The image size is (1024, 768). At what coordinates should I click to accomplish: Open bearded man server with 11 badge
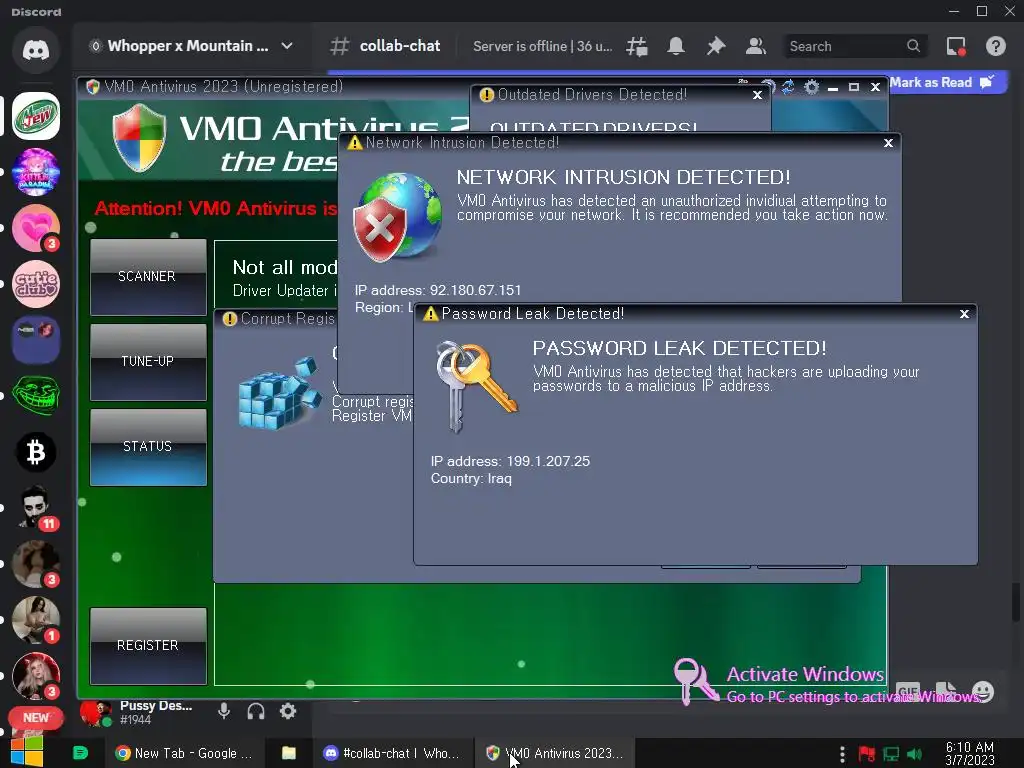click(x=36, y=507)
